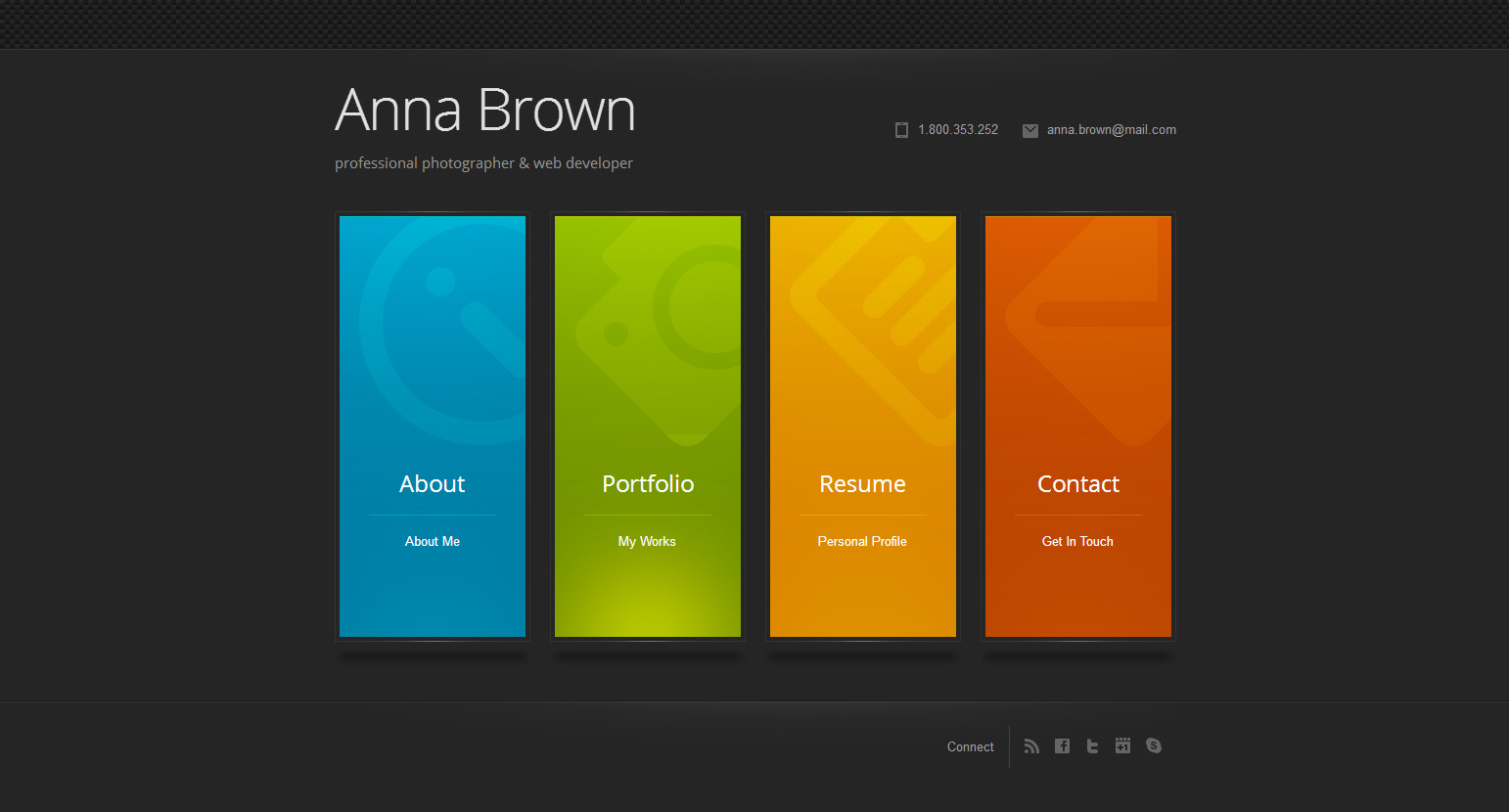Viewport: 1509px width, 812px height.
Task: Open the RSS feed icon
Action: [x=1031, y=746]
